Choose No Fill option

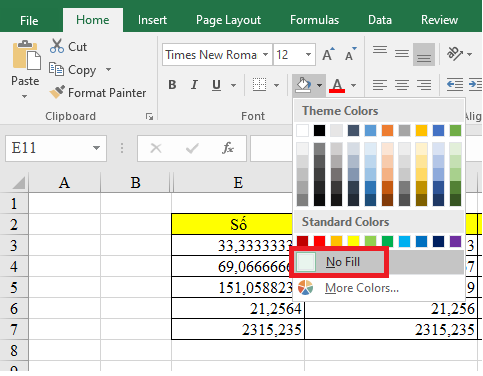pyautogui.click(x=379, y=262)
